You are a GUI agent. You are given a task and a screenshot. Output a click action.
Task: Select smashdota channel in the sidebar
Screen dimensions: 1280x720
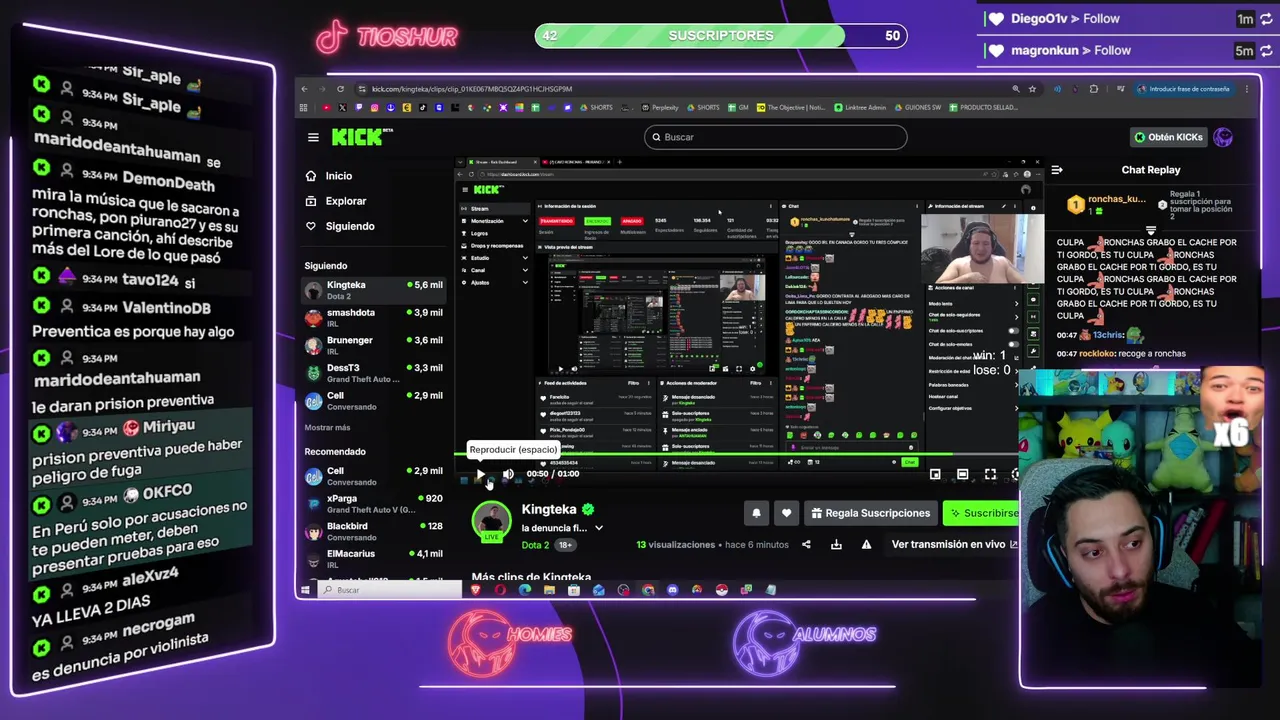click(x=373, y=317)
